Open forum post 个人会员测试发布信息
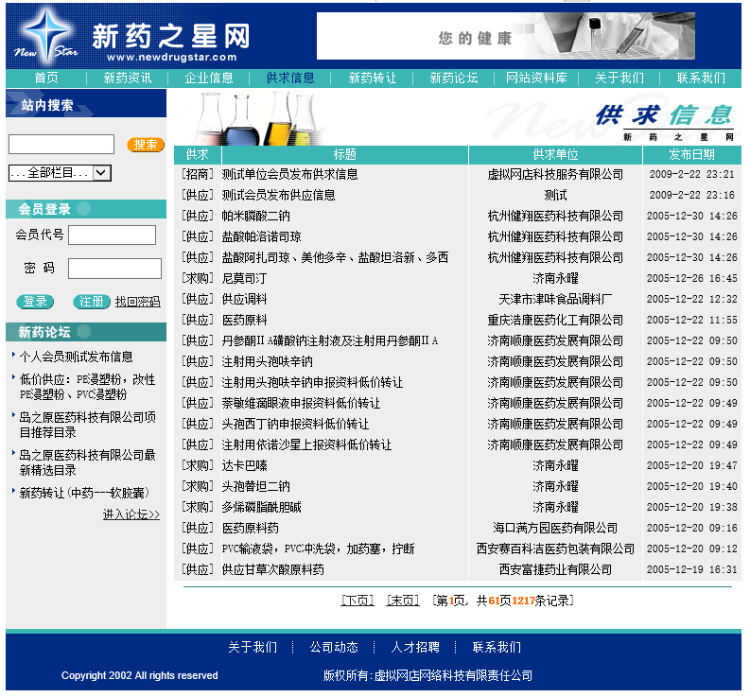The height and width of the screenshot is (697, 750). (76, 357)
